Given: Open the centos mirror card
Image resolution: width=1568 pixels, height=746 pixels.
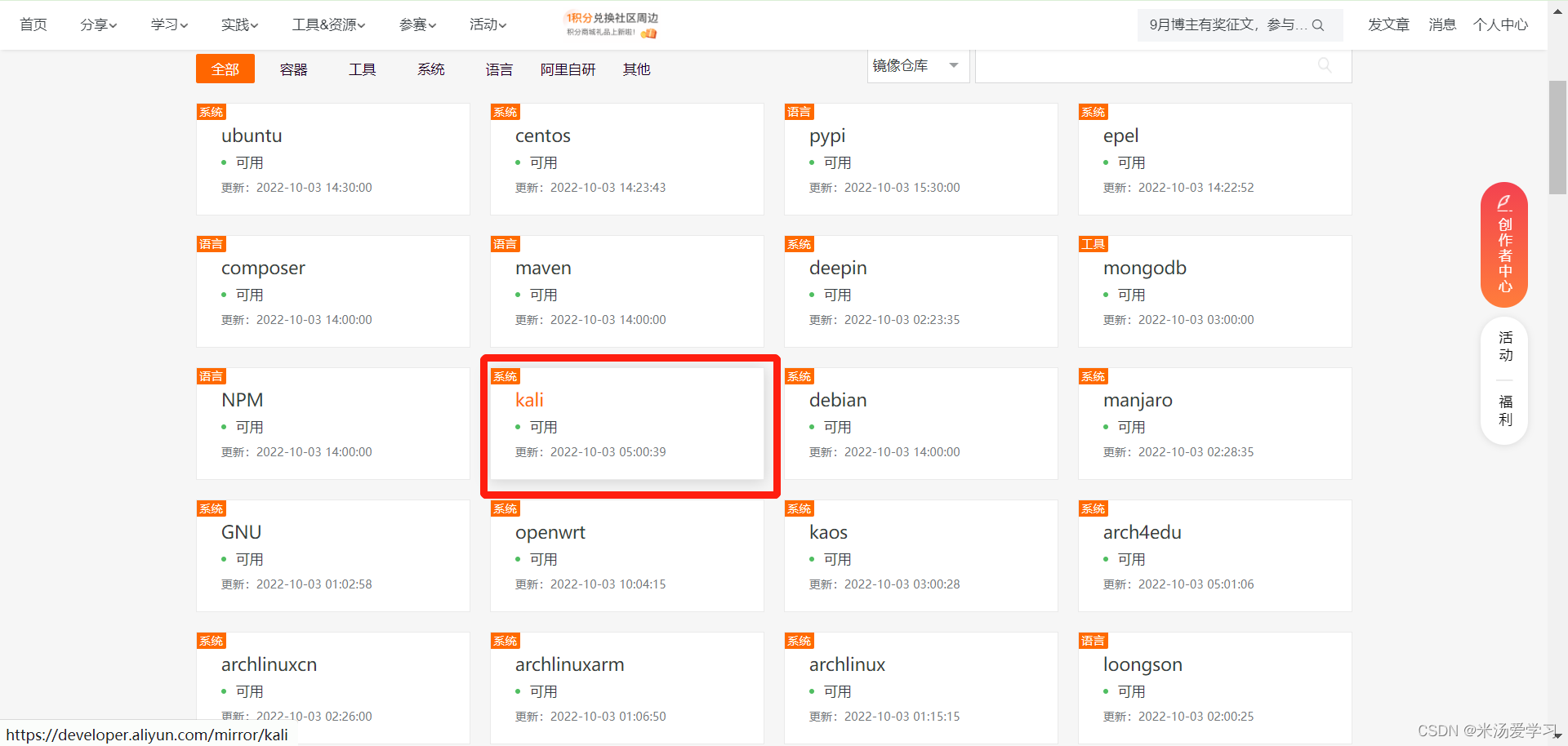Looking at the screenshot, I should point(627,159).
